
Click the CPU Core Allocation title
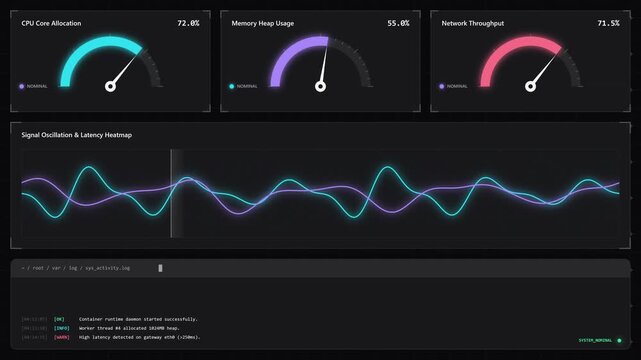51,23
